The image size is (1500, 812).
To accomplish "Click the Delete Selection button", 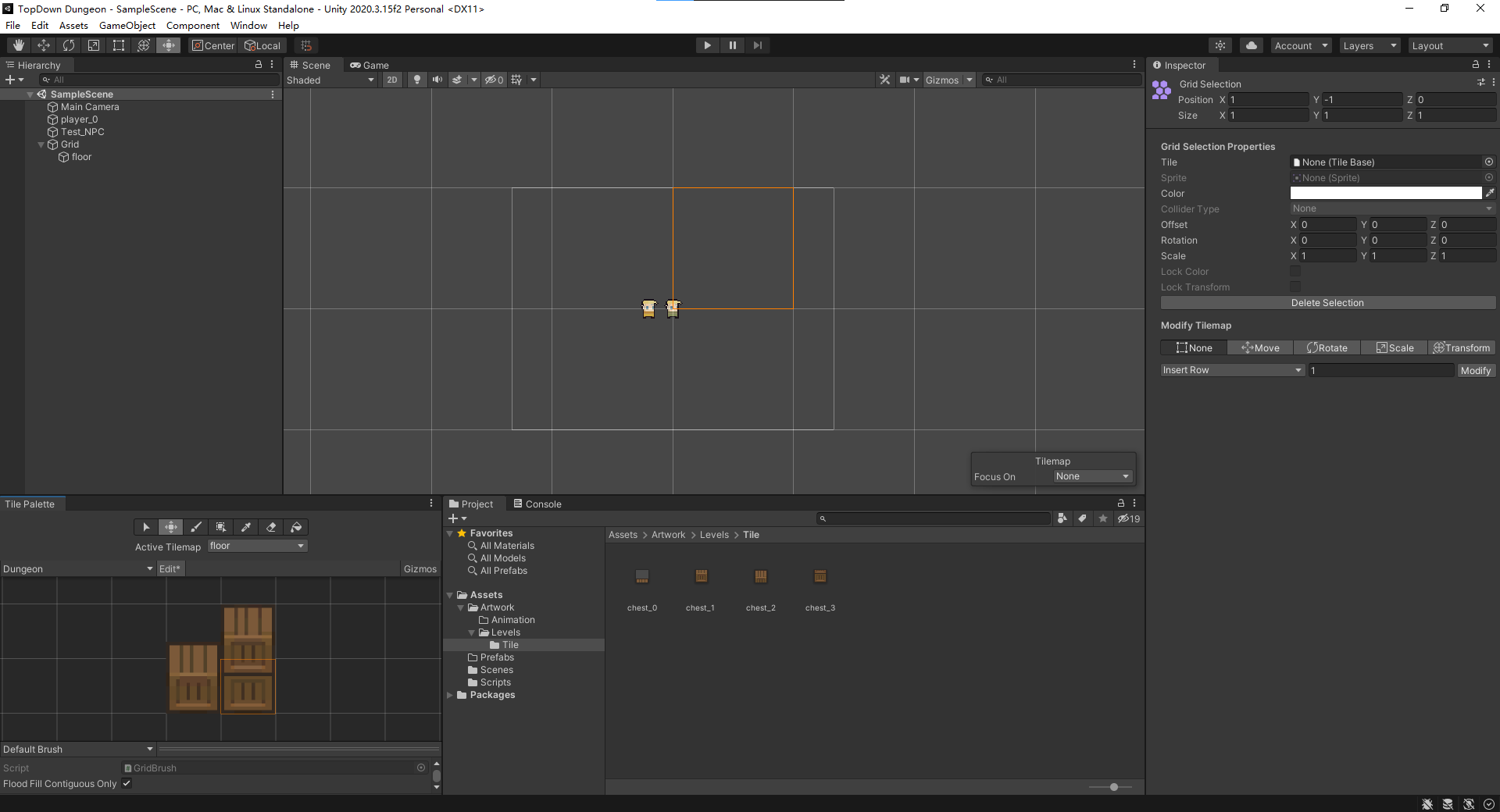I will coord(1327,303).
